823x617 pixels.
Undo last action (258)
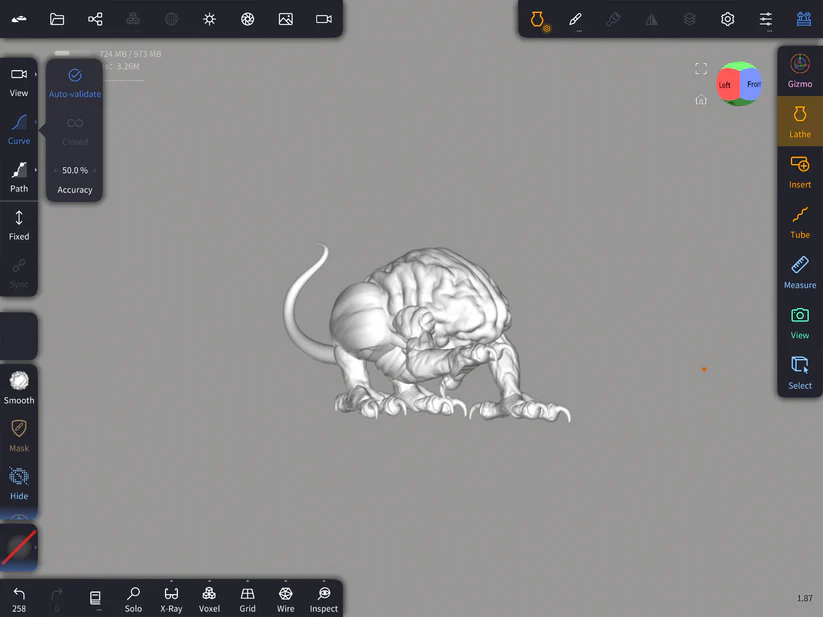[19, 599]
